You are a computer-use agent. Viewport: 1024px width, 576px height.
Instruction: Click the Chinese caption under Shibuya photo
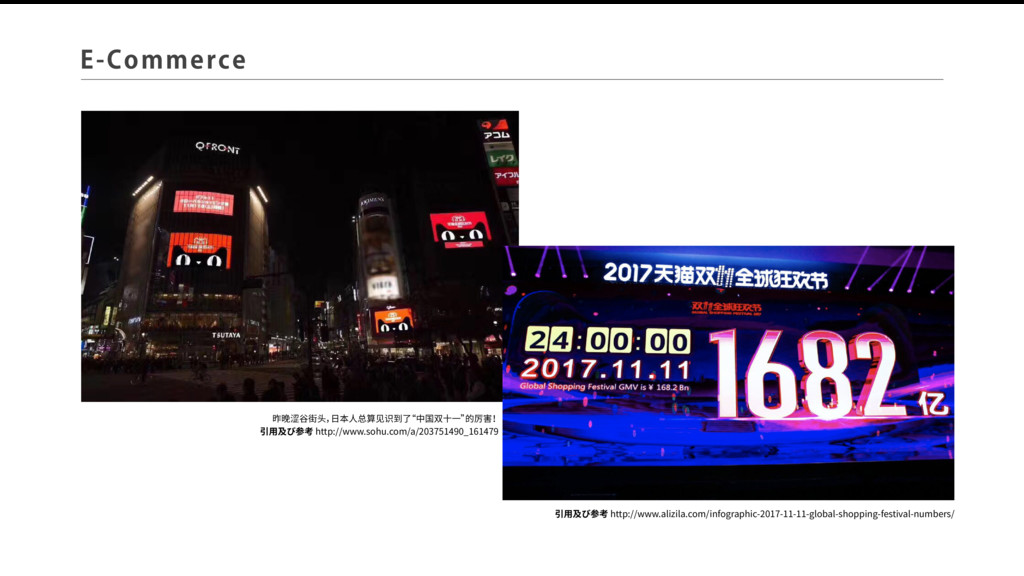(x=384, y=419)
